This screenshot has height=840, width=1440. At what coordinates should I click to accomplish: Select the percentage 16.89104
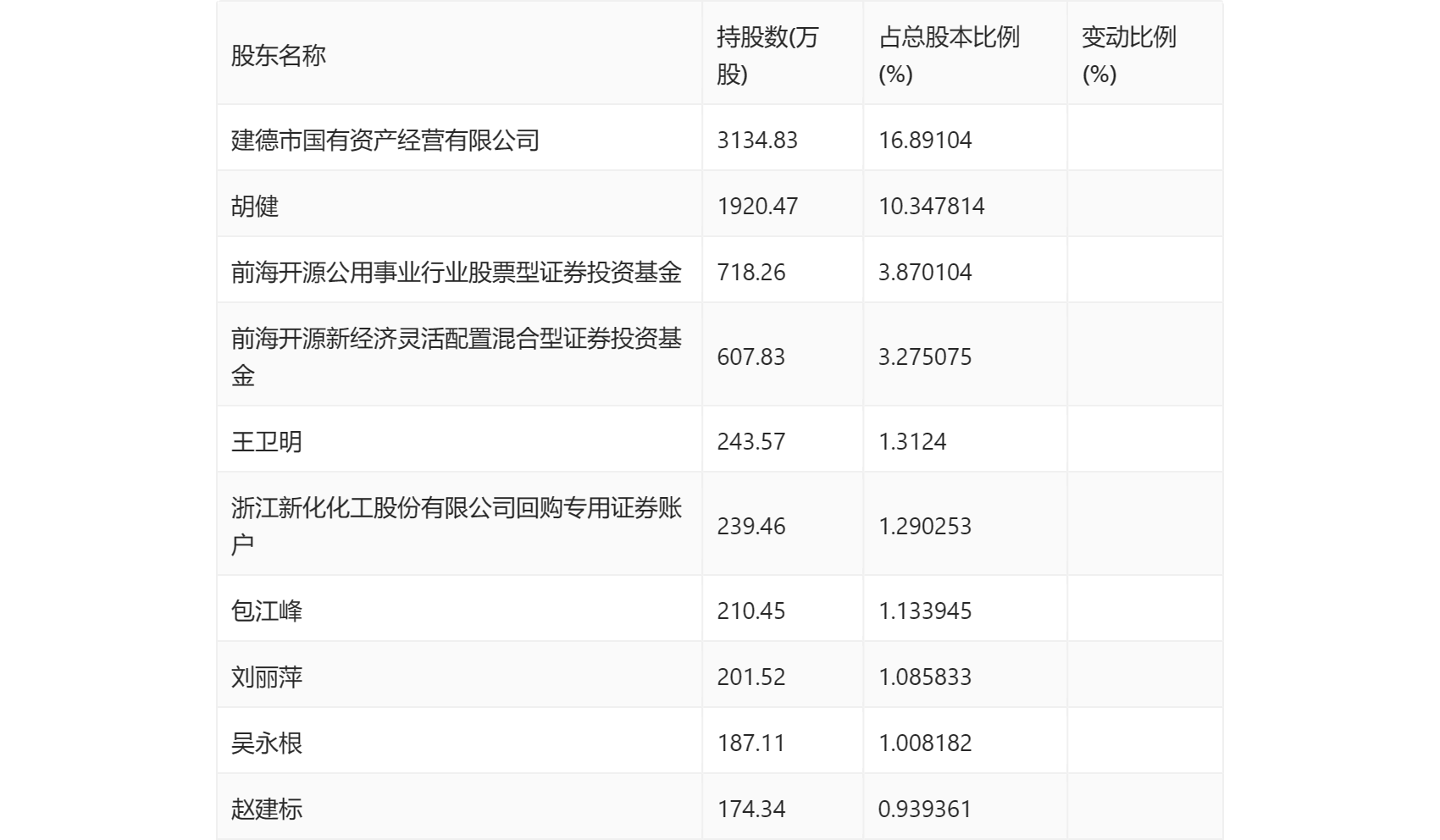[925, 140]
